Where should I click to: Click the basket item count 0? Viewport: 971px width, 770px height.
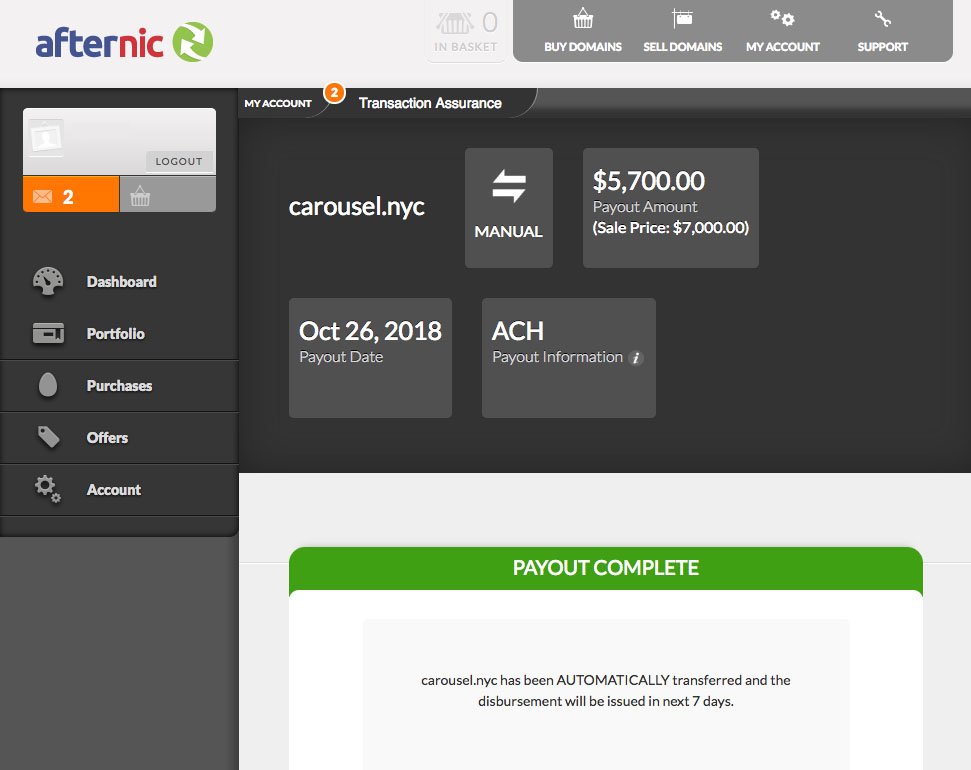click(x=490, y=23)
